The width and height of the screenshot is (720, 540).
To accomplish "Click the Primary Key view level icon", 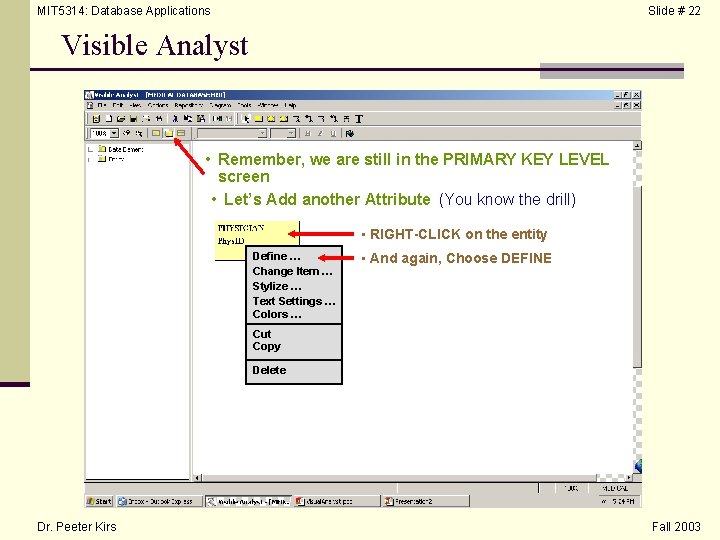I will (169, 133).
